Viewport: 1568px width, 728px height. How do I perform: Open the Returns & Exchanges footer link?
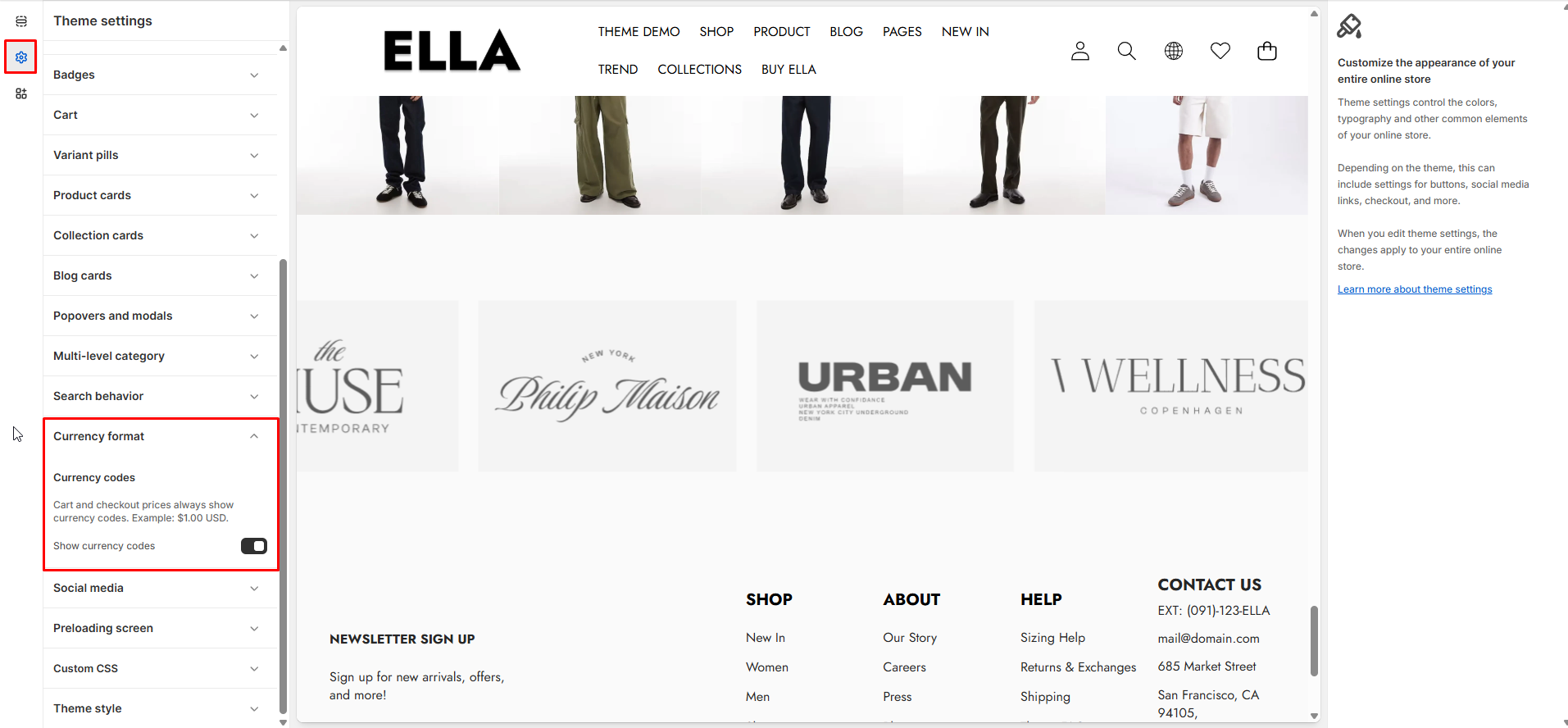point(1078,667)
